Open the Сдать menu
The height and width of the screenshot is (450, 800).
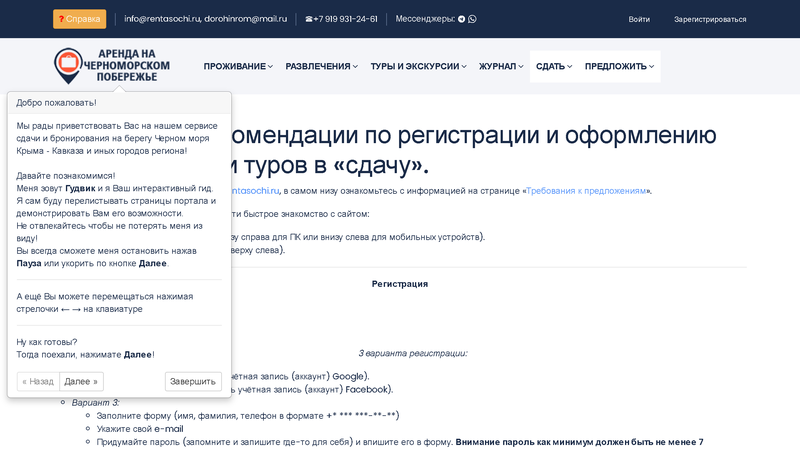(x=553, y=67)
